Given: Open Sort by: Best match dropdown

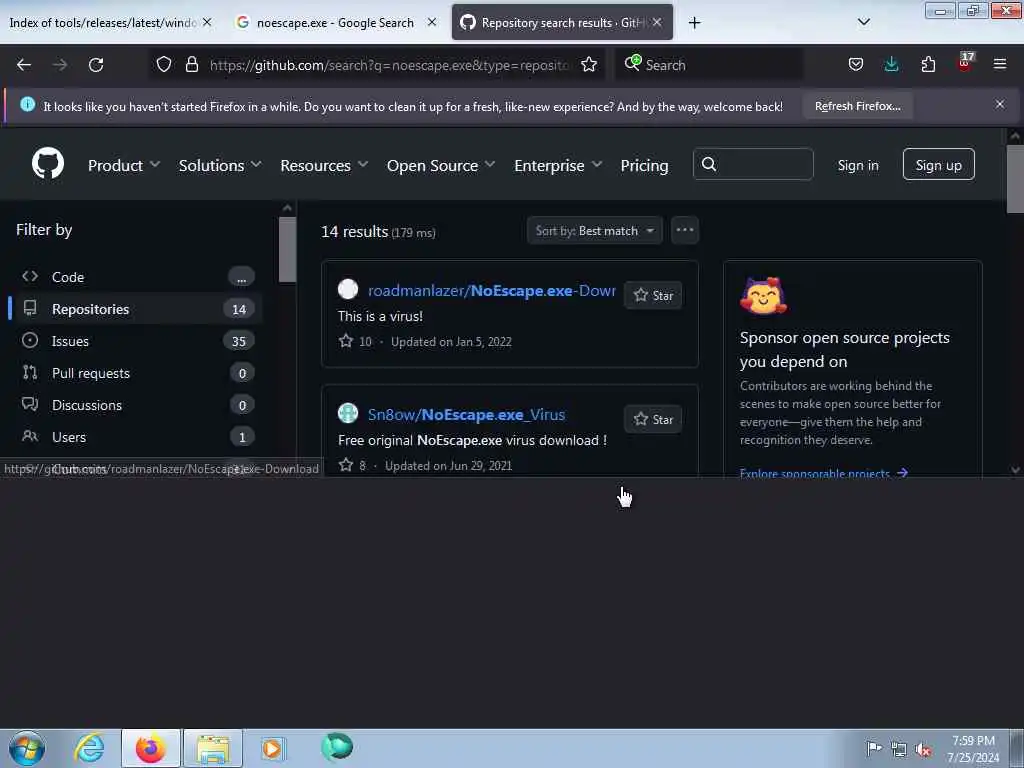Looking at the screenshot, I should tap(594, 231).
